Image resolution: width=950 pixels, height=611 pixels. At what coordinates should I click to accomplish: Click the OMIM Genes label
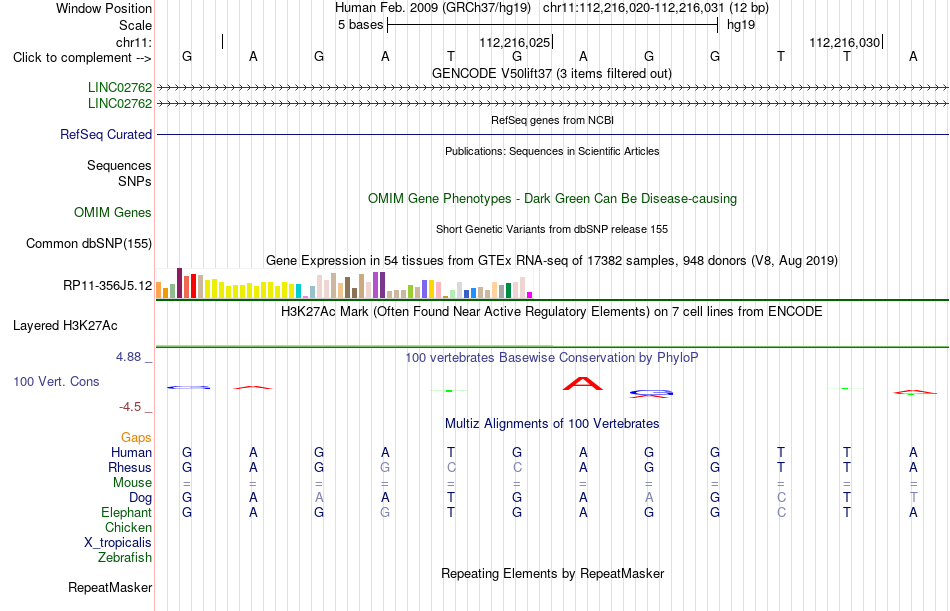point(113,212)
